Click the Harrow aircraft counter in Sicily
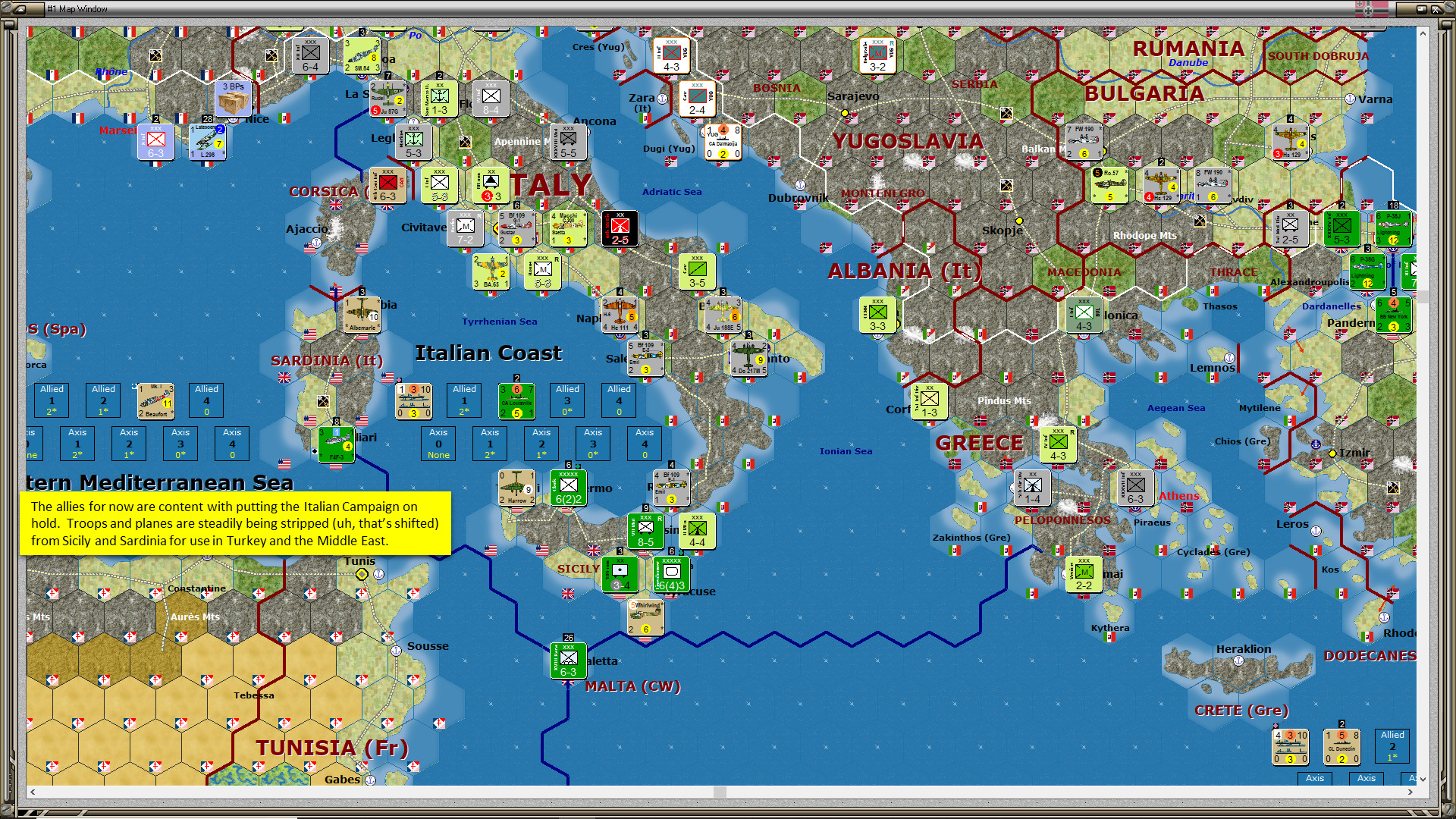Screen dimensions: 1456x819 point(516,488)
